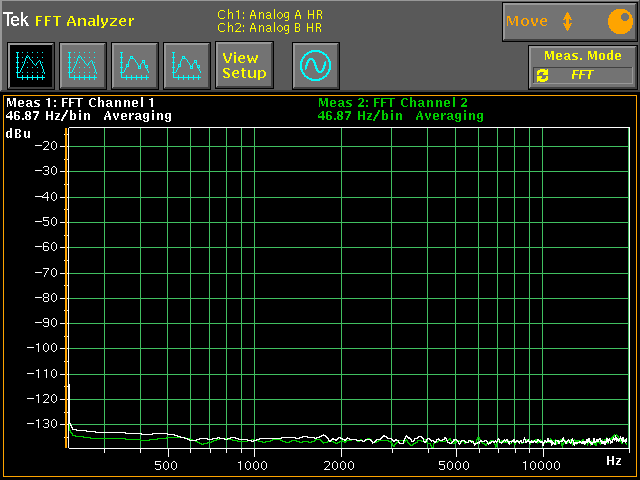The height and width of the screenshot is (480, 640).
Task: Click the orange up/down arrow icon
Action: point(568,21)
